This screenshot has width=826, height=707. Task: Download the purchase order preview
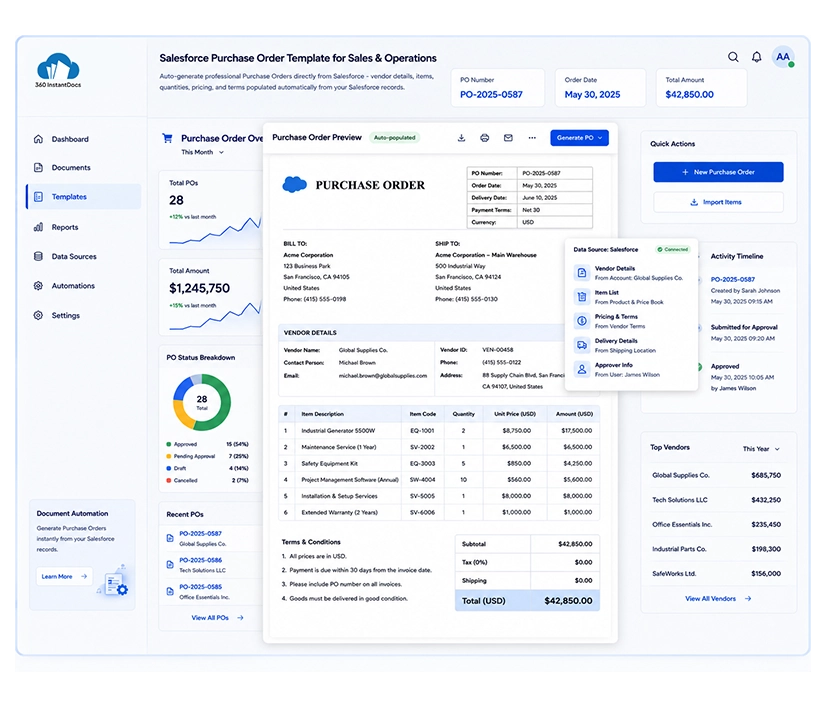[461, 138]
